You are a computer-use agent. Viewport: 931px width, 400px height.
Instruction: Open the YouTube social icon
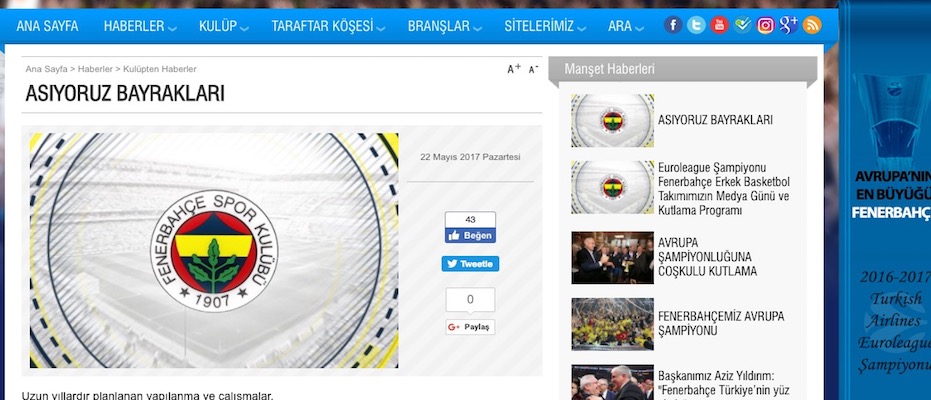point(719,25)
